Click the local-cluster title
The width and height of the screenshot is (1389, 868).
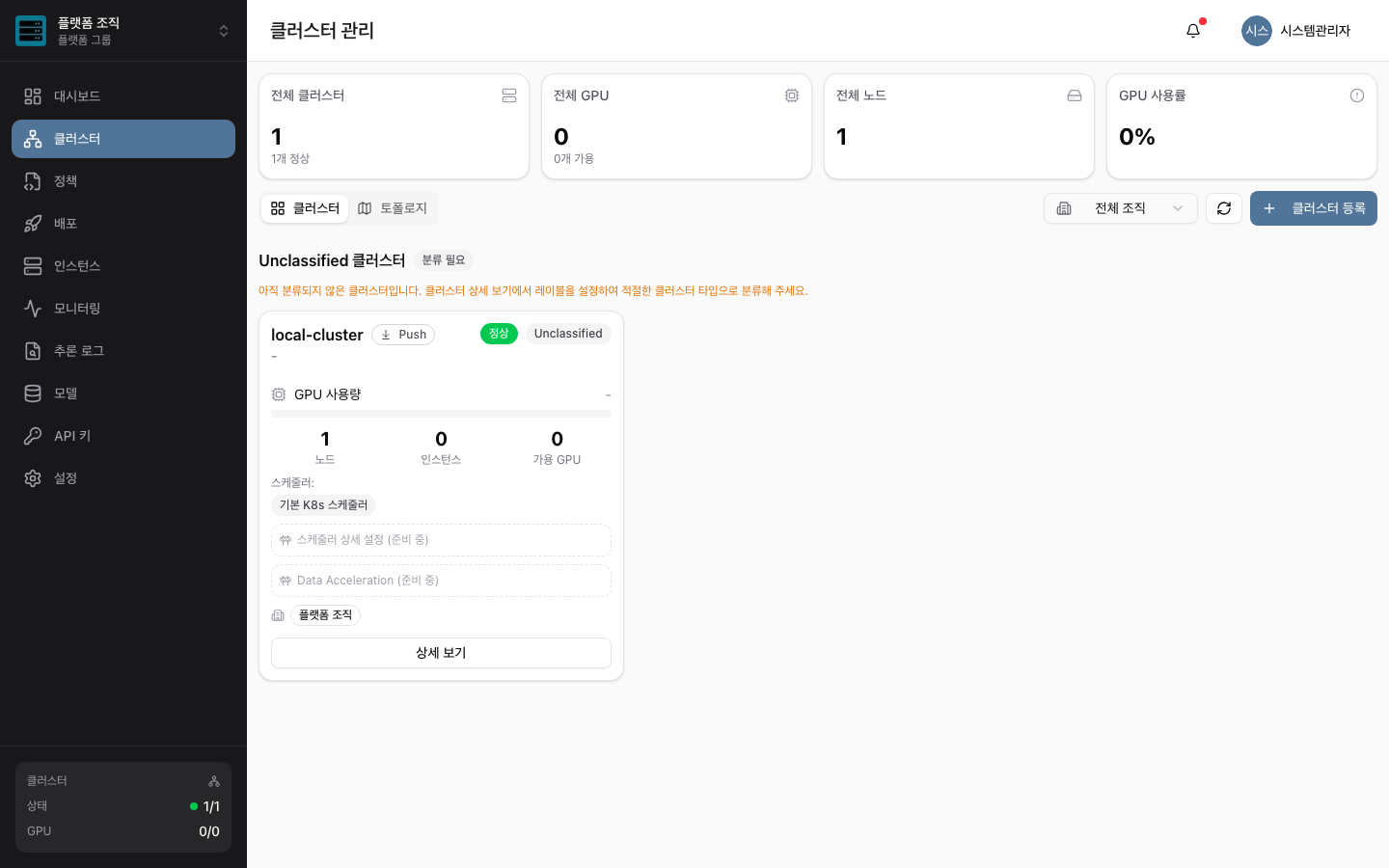point(317,335)
